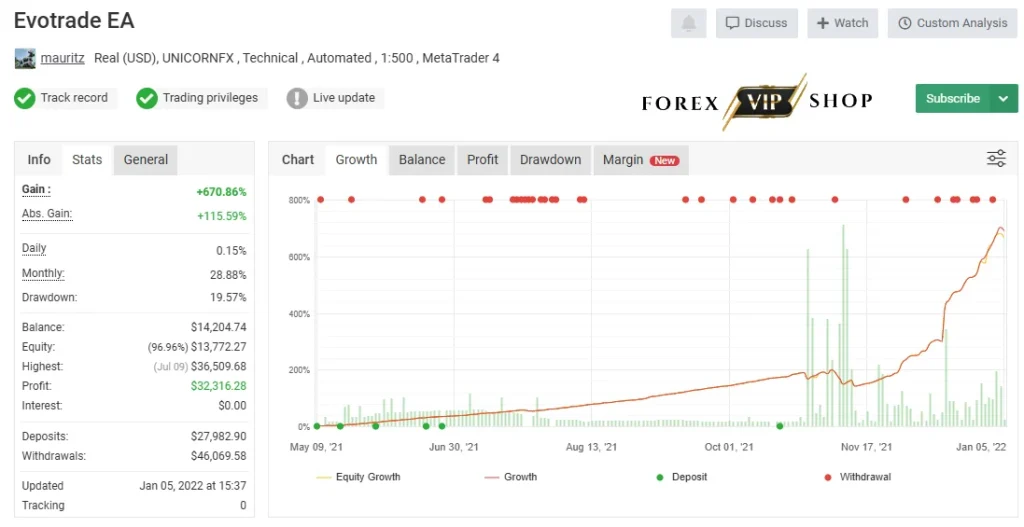Click the Discuss button

click(x=756, y=24)
